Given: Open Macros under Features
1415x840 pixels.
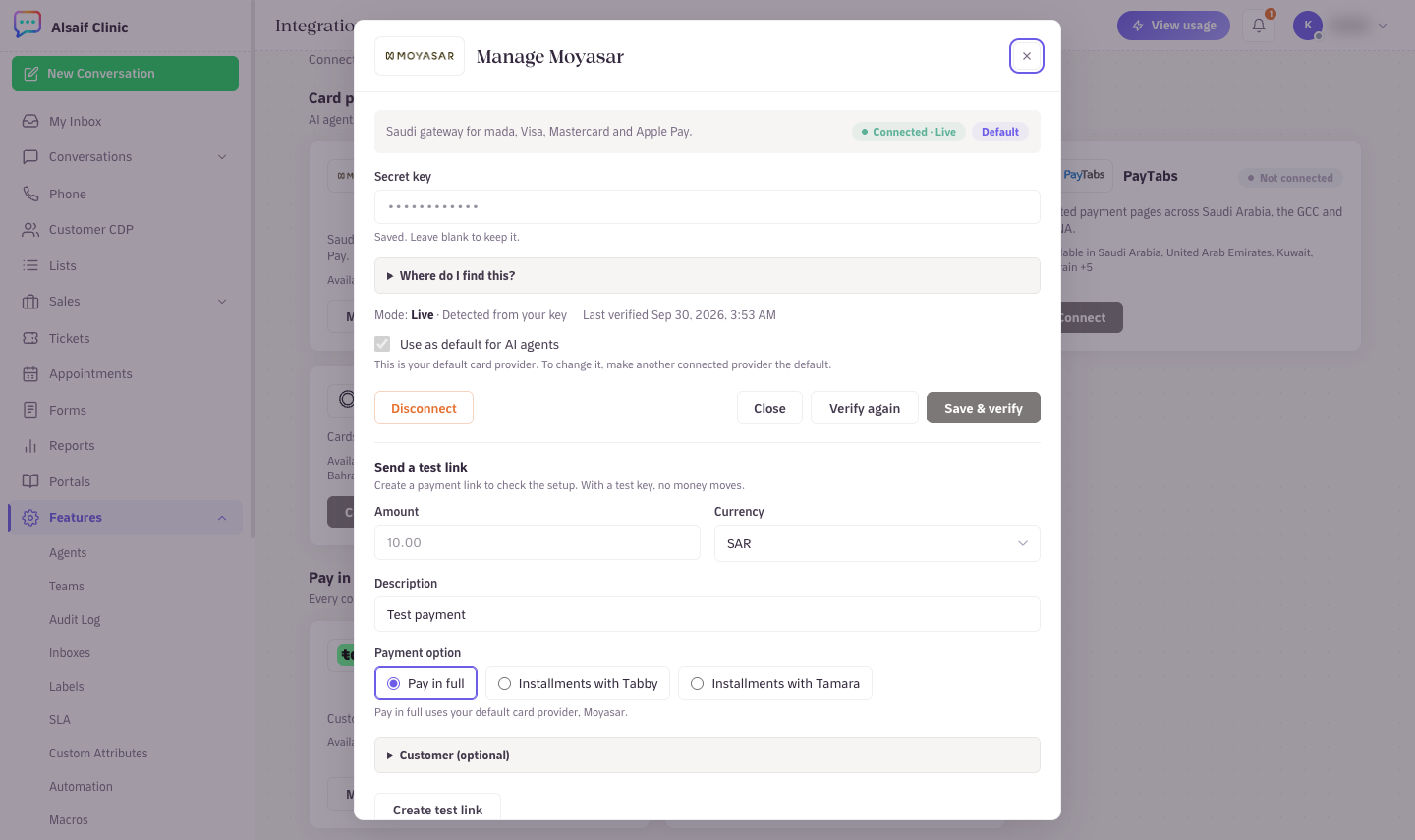Looking at the screenshot, I should coord(69,819).
